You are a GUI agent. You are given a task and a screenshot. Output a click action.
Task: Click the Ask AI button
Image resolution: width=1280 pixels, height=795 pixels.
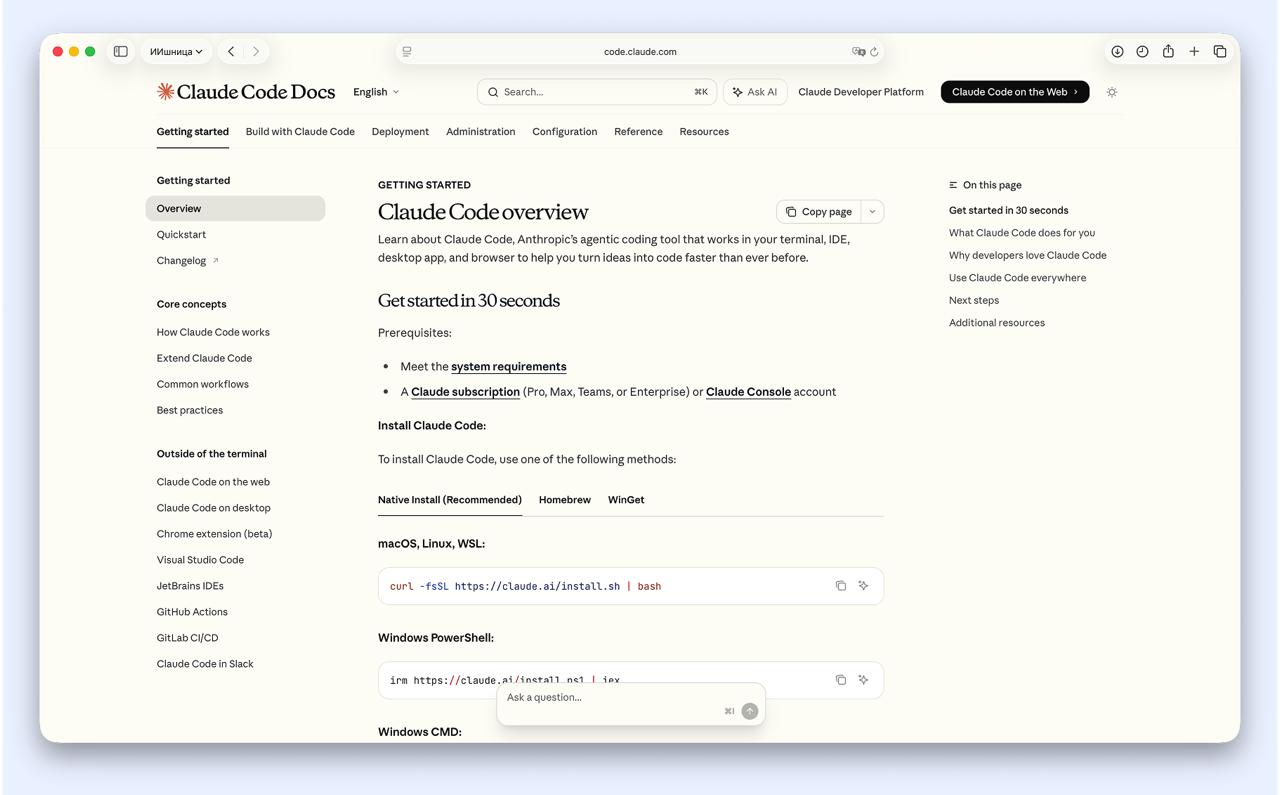click(x=755, y=92)
